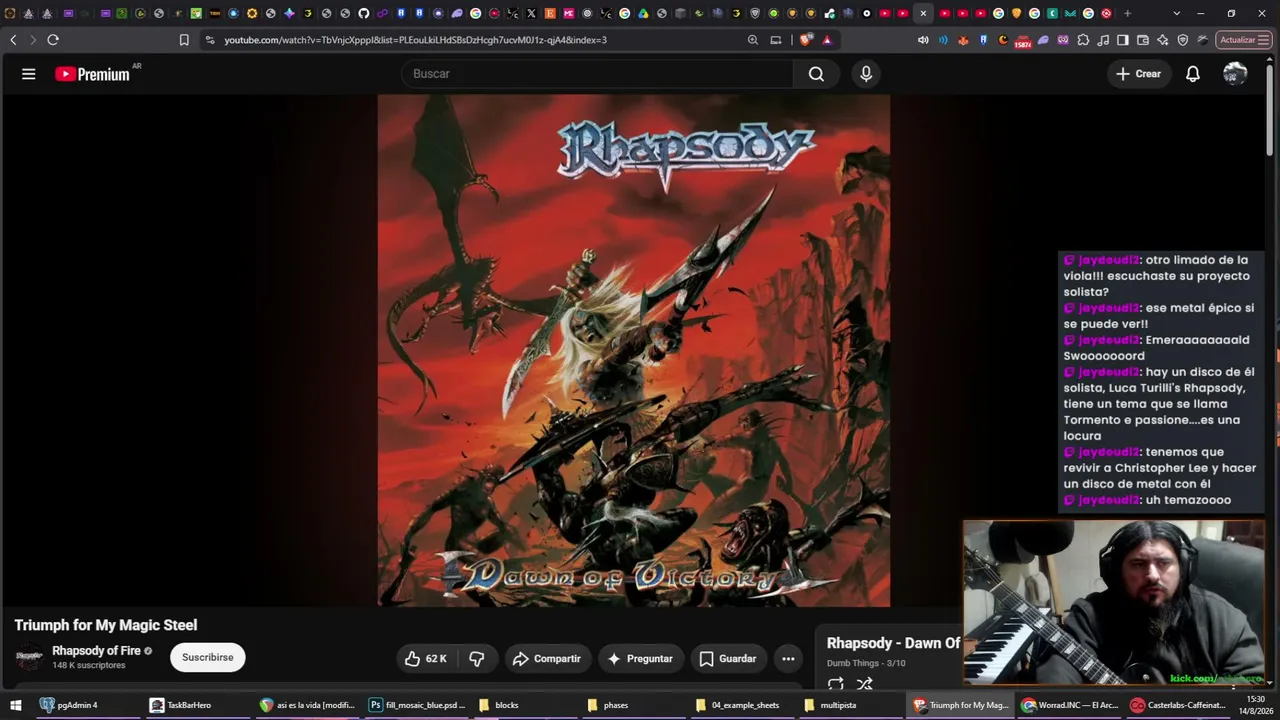Open more actions three-dot menu
The height and width of the screenshot is (720, 1280).
pyautogui.click(x=788, y=659)
